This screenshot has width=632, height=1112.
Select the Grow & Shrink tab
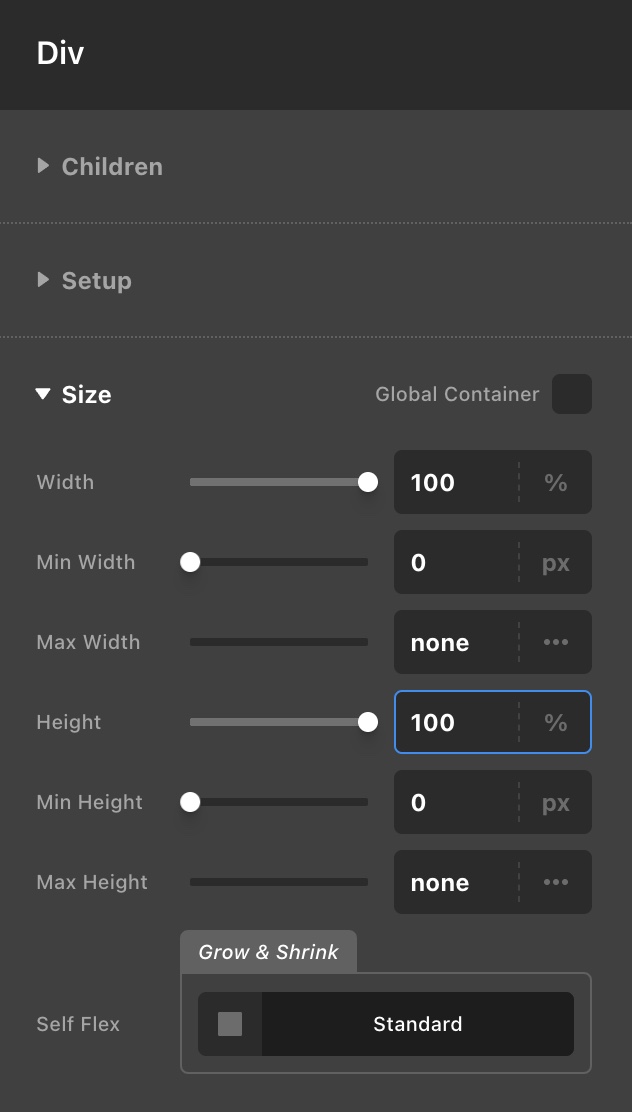268,952
